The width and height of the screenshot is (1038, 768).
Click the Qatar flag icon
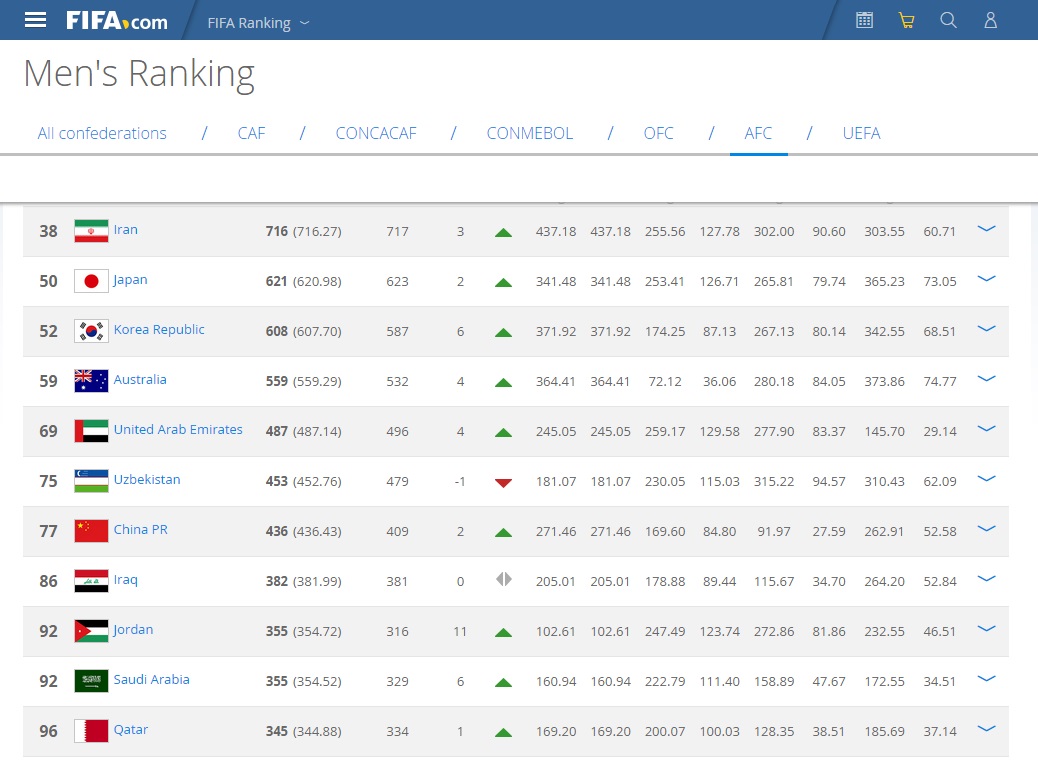click(91, 731)
